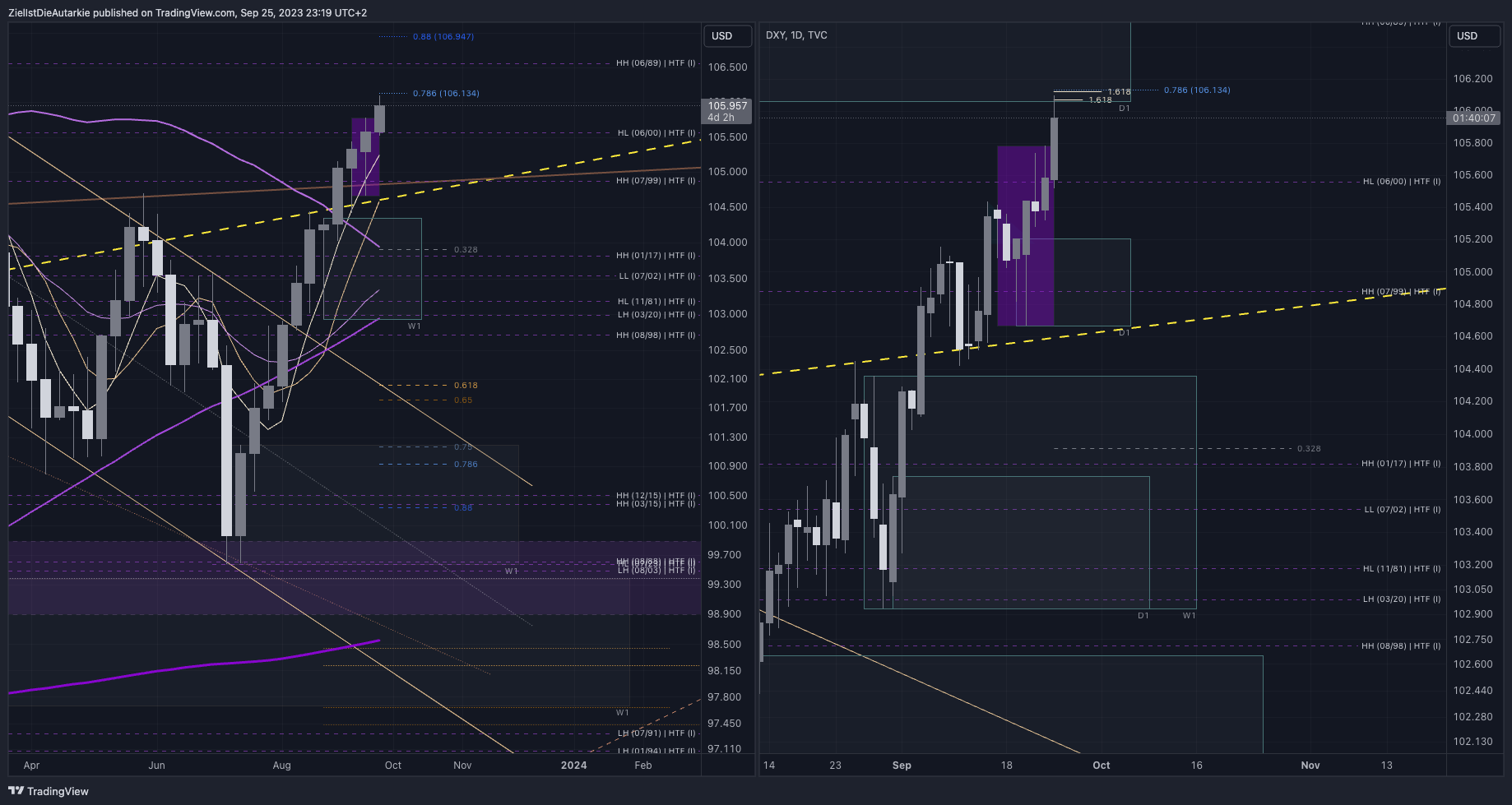Click the 106.200 price on DXY axis
Image resolution: width=1512 pixels, height=805 pixels.
pos(1473,79)
